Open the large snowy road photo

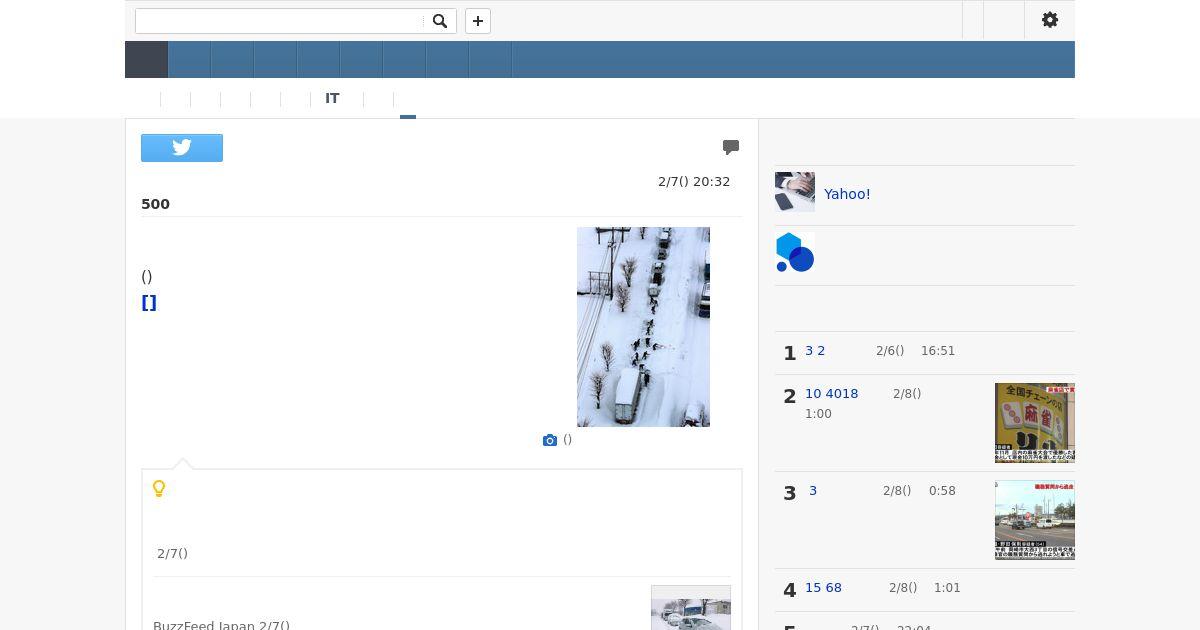click(x=643, y=327)
